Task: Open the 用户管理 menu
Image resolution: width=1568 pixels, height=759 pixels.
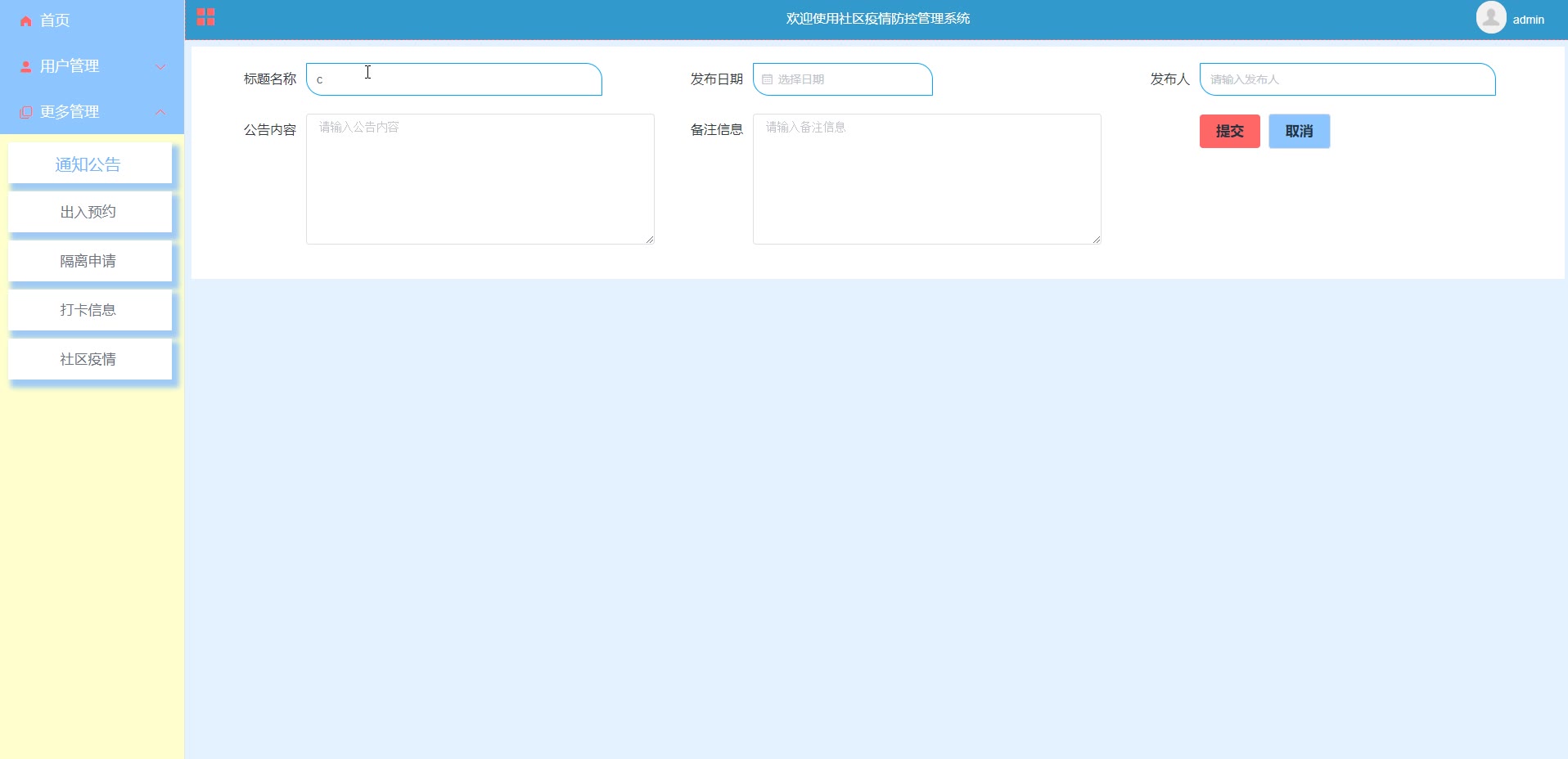Action: (92, 66)
